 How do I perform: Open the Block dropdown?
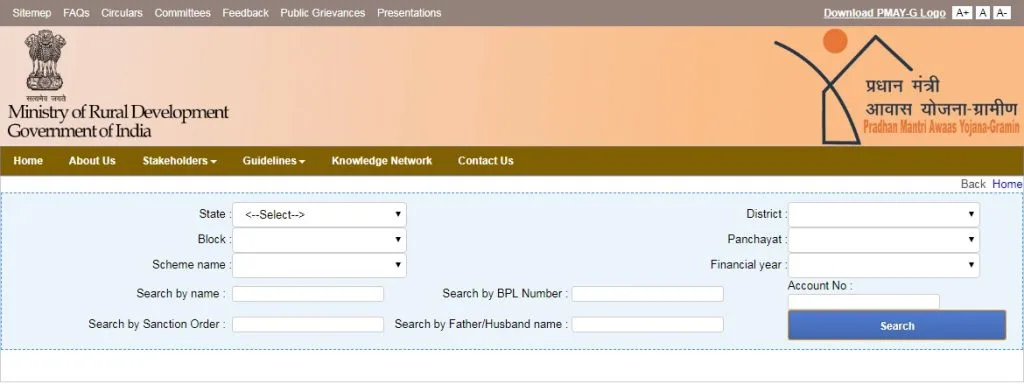(x=319, y=240)
